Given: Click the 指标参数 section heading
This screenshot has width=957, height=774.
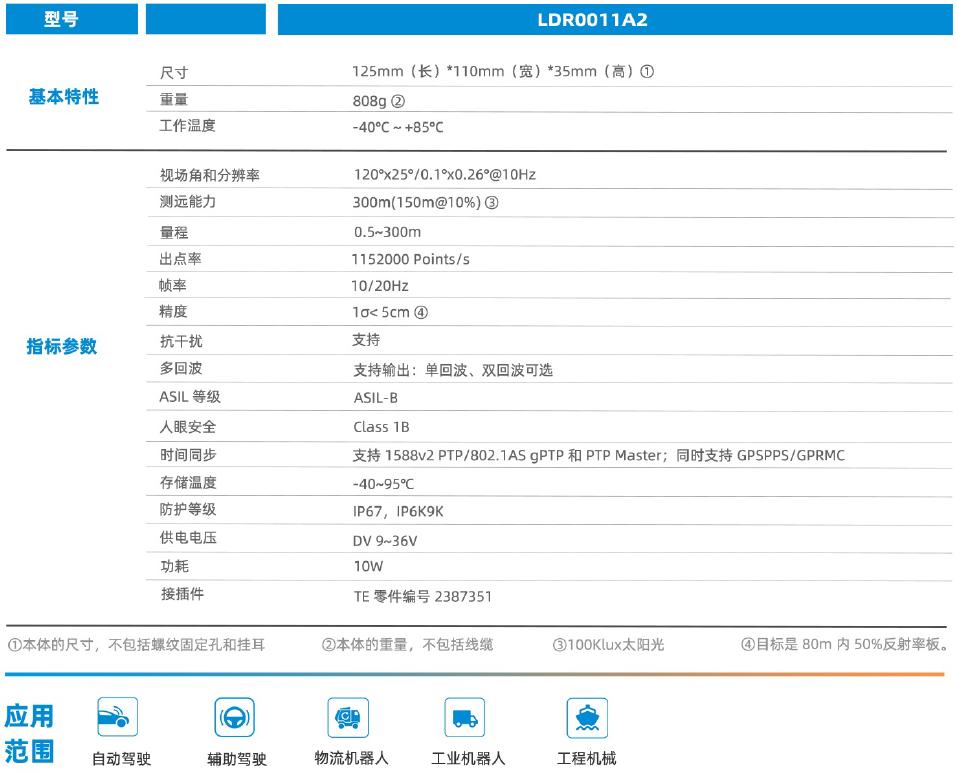Looking at the screenshot, I should pyautogui.click(x=62, y=347).
